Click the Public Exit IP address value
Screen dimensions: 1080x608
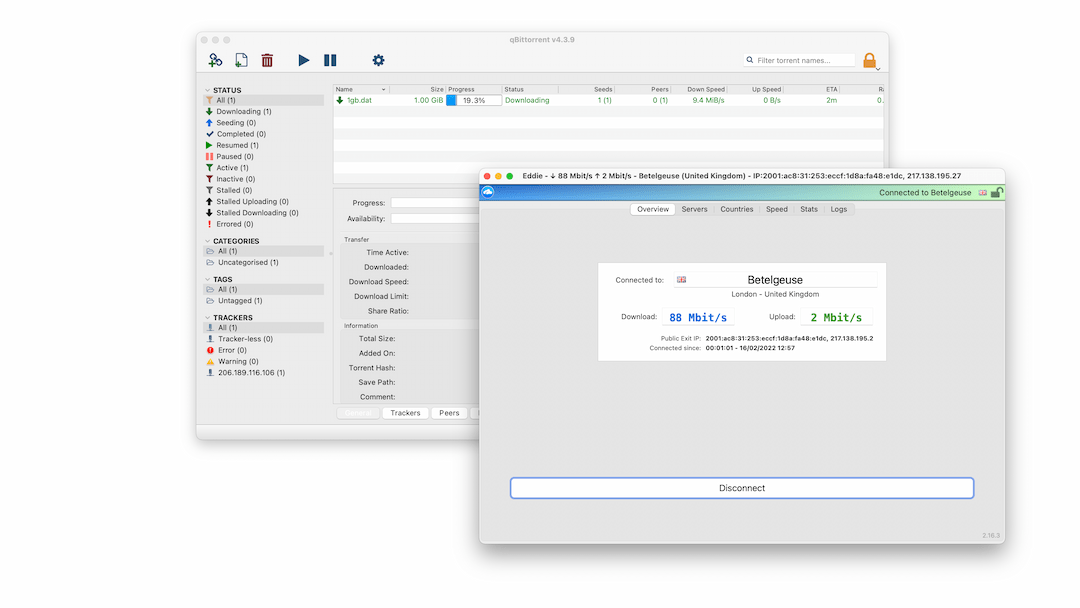[789, 339]
